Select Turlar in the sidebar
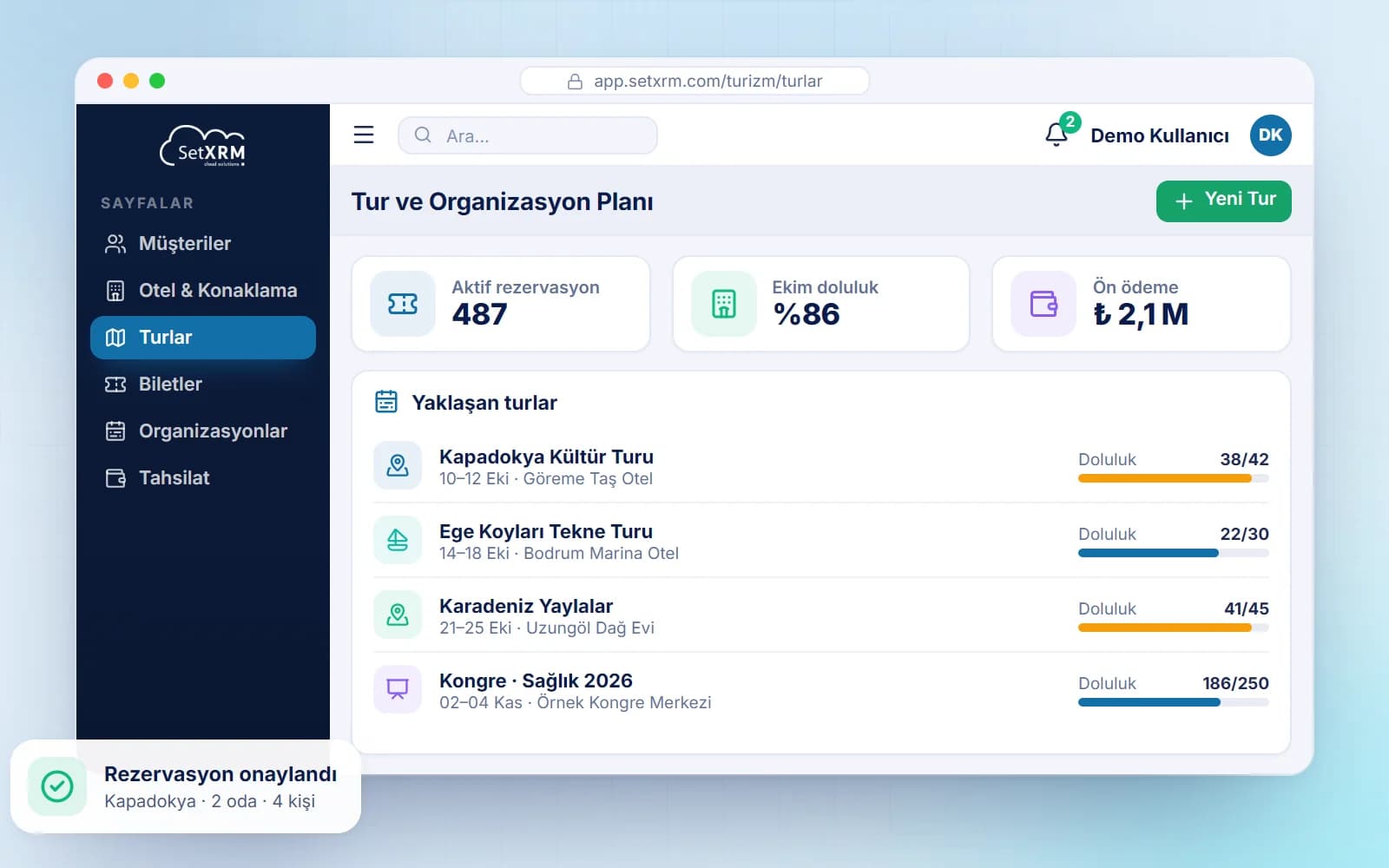This screenshot has height=868, width=1389. click(203, 338)
